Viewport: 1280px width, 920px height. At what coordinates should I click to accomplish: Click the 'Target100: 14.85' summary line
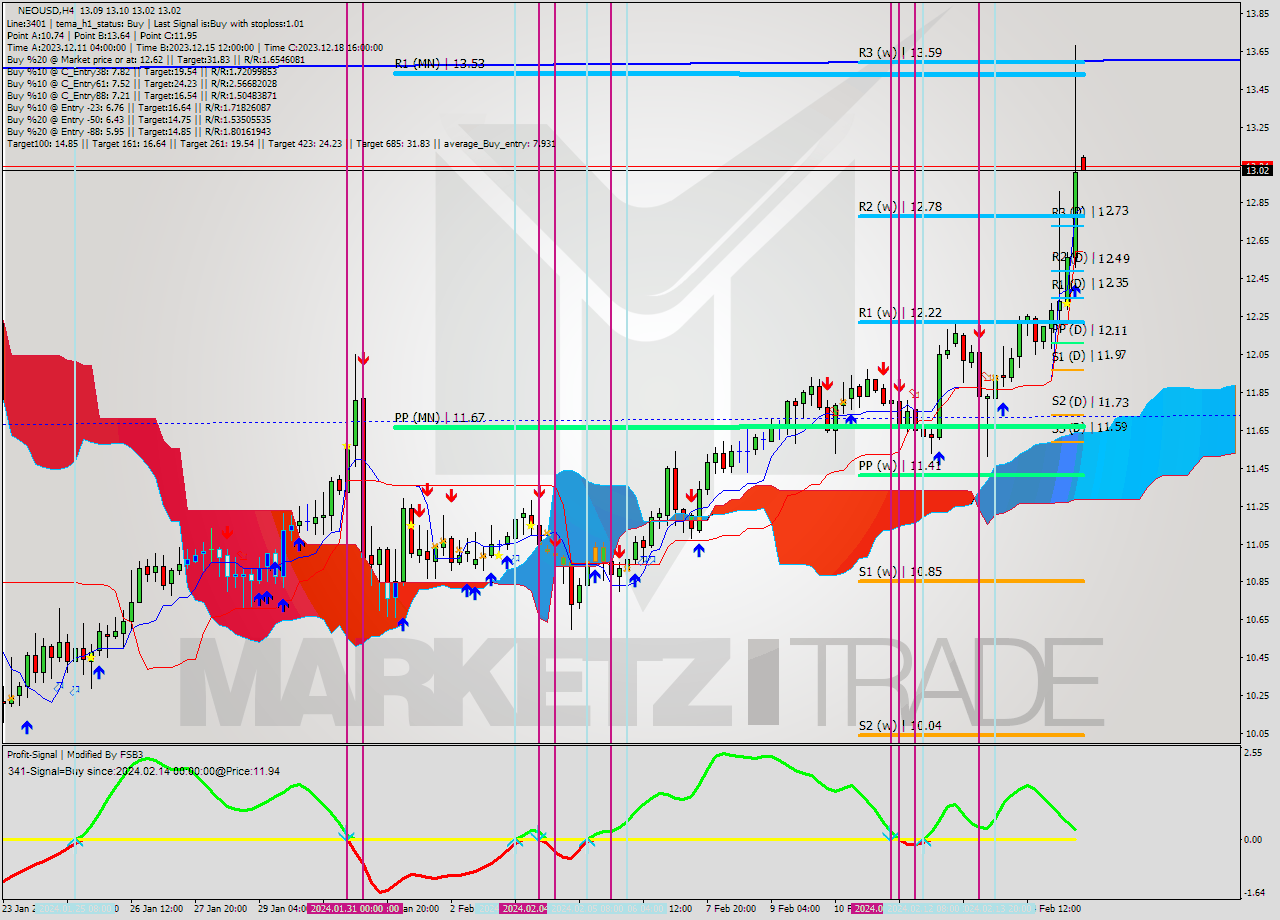[281, 143]
